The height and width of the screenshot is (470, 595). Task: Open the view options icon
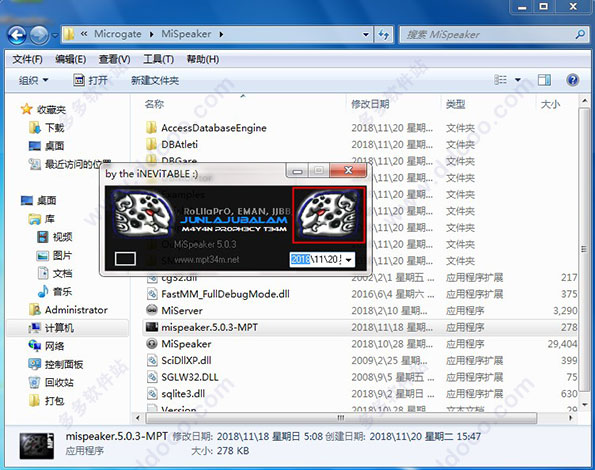point(500,80)
